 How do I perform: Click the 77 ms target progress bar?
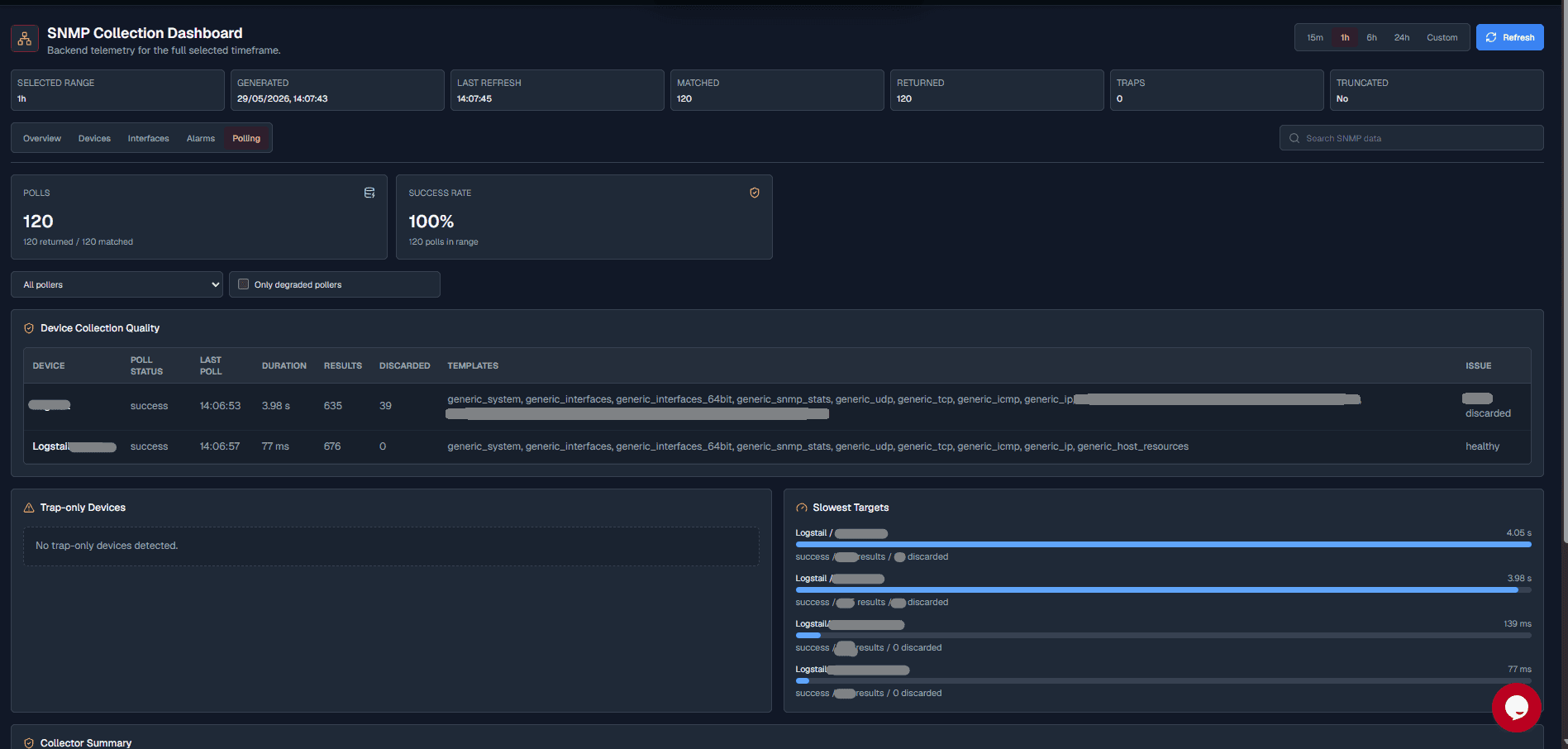point(1163,680)
